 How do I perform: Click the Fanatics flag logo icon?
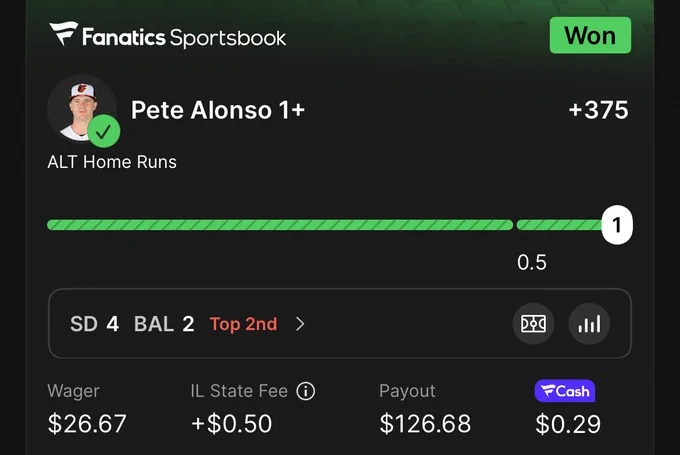pyautogui.click(x=63, y=33)
